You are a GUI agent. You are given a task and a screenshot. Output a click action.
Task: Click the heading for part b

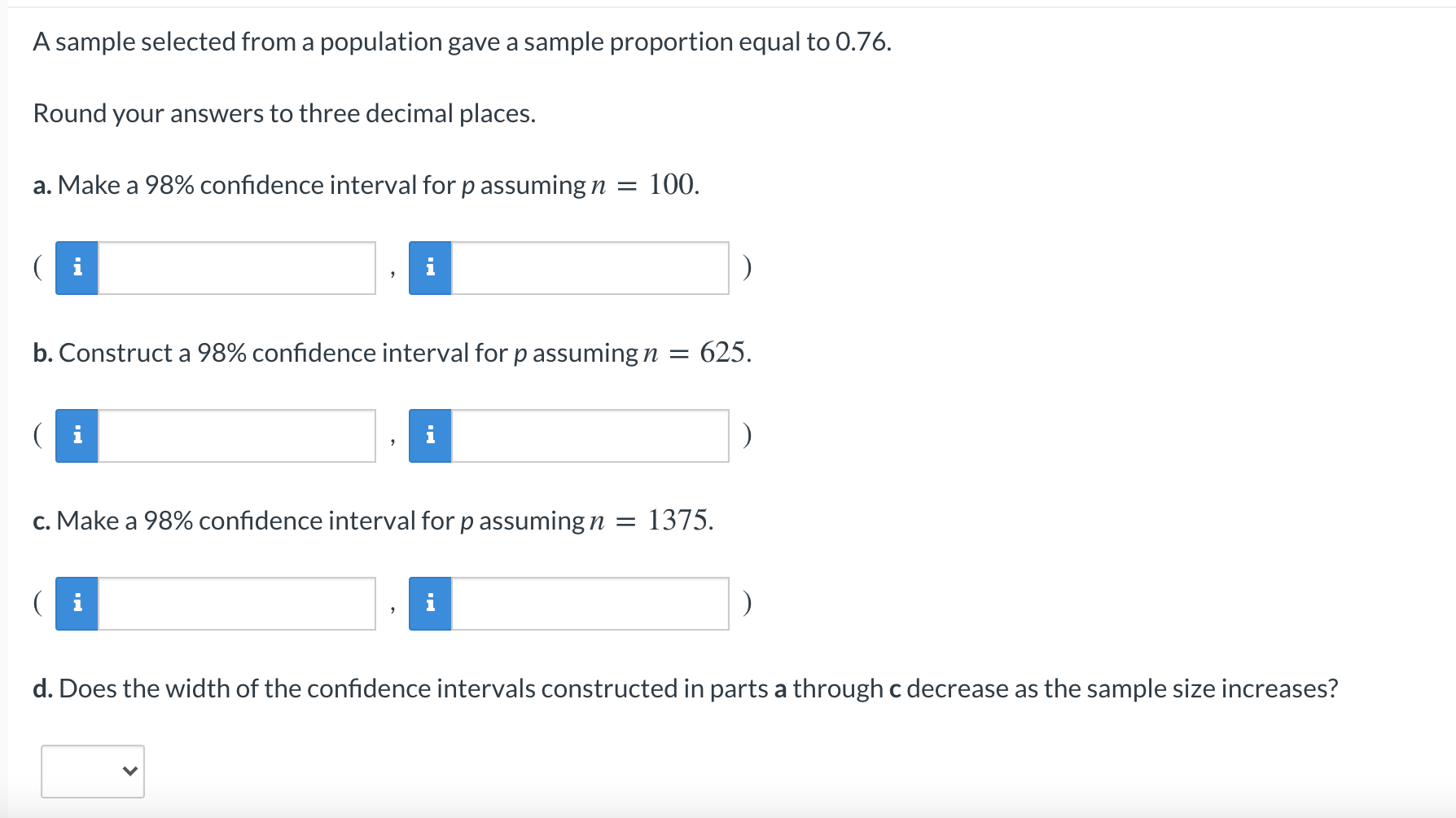pos(391,353)
